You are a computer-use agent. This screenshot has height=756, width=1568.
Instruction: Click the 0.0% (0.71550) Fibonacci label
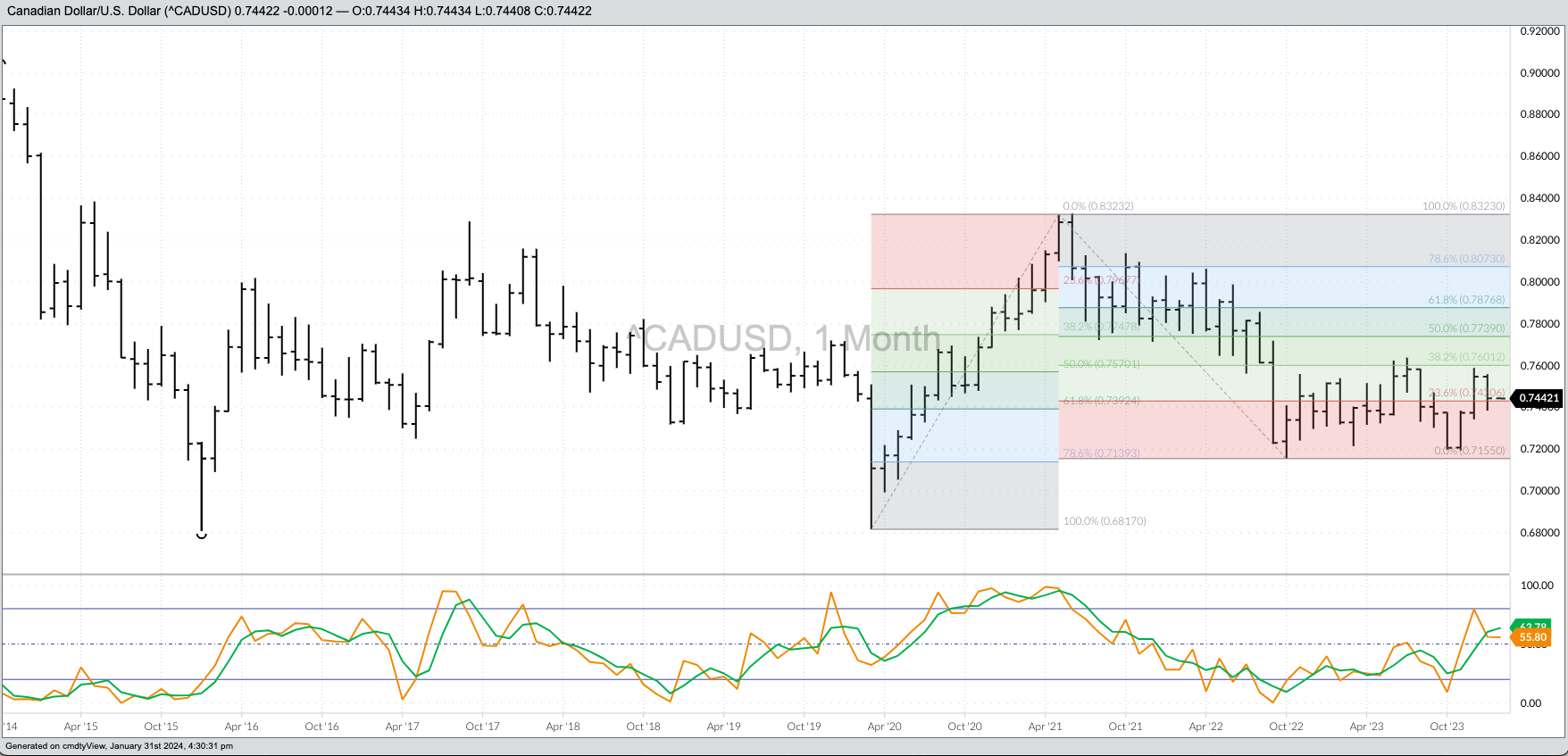tap(1469, 451)
